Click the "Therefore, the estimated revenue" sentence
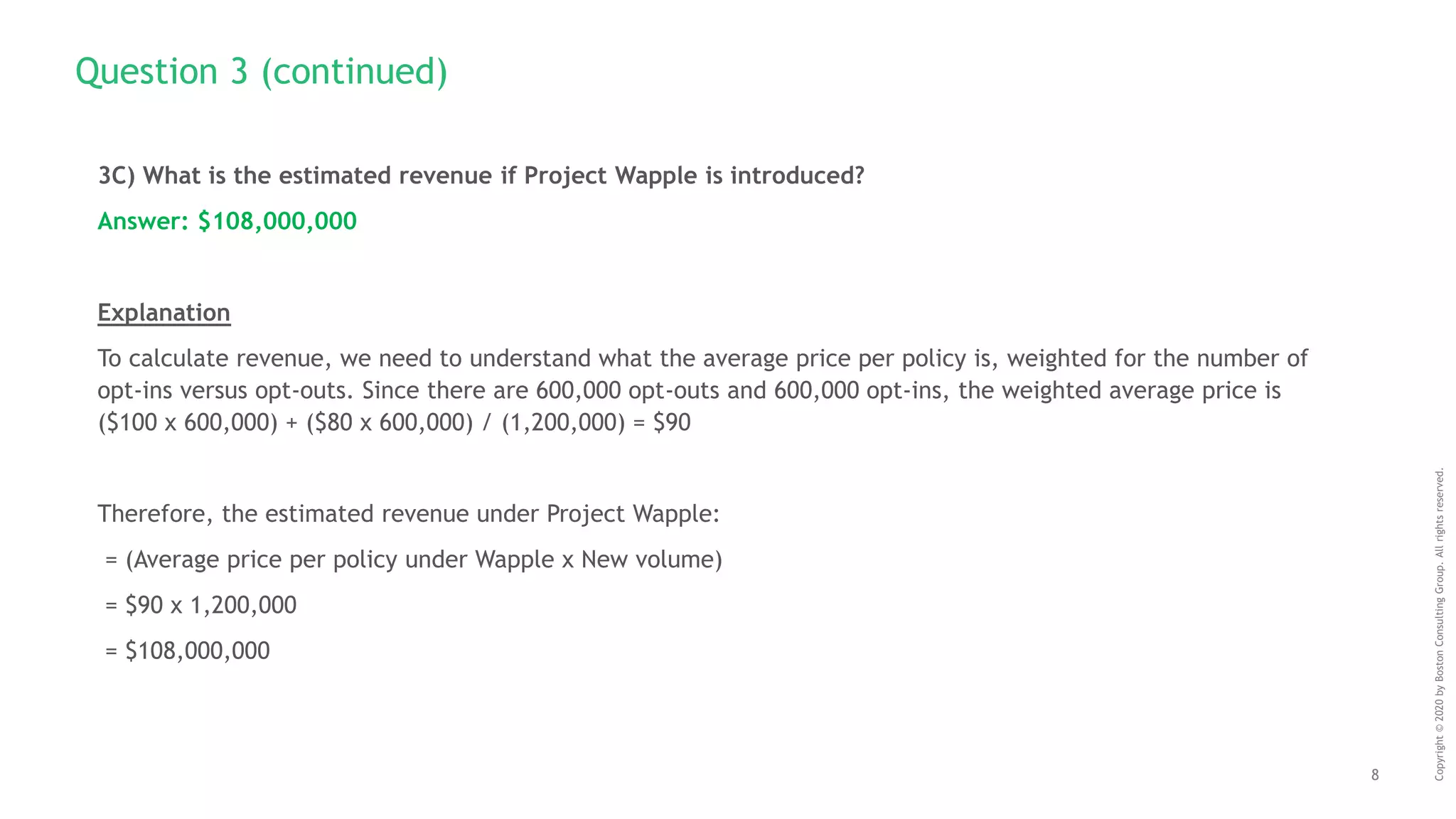This screenshot has width=1456, height=819. (x=408, y=513)
